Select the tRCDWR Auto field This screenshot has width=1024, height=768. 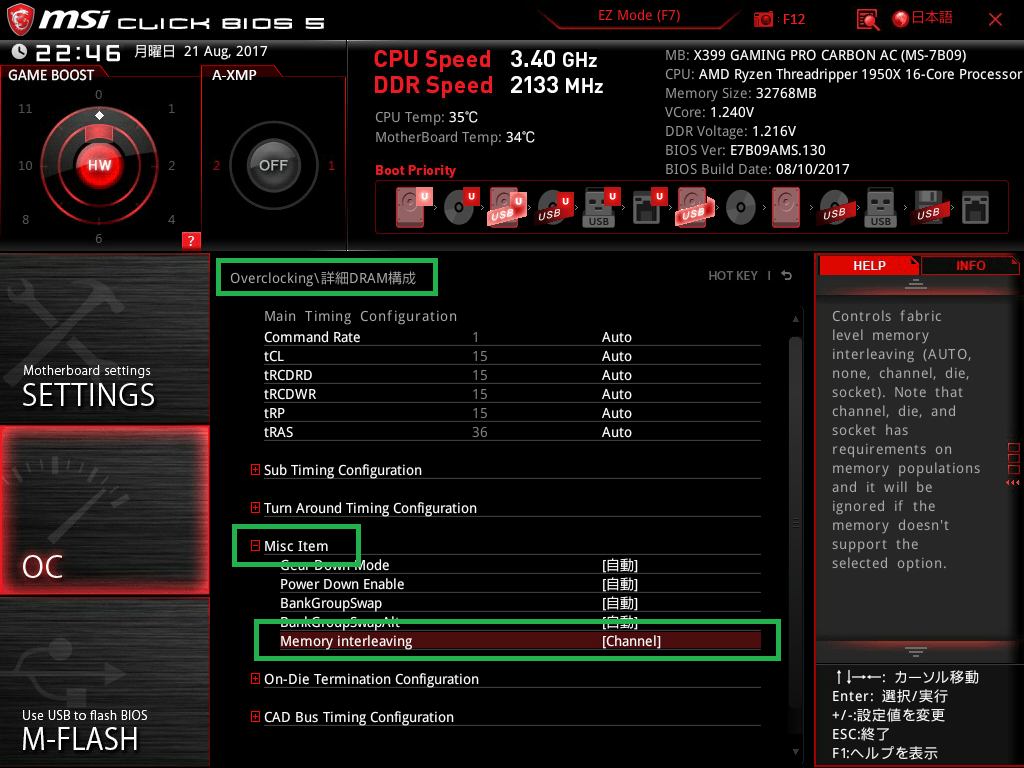coord(616,394)
